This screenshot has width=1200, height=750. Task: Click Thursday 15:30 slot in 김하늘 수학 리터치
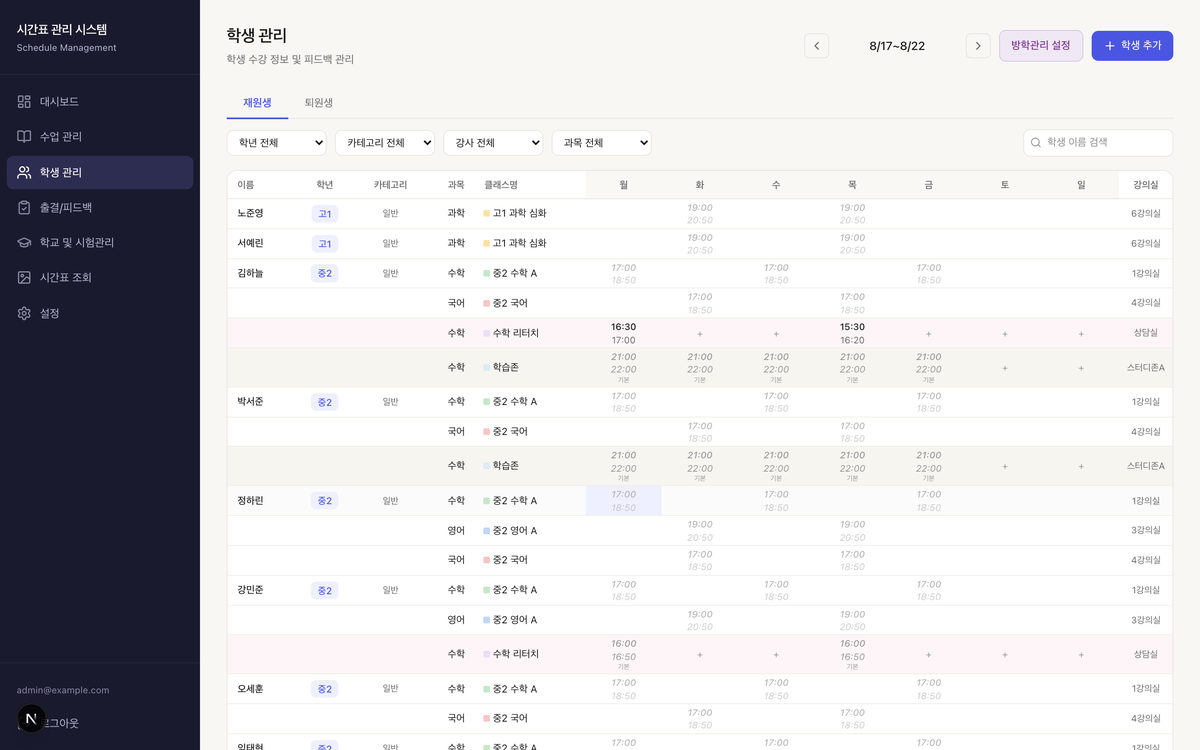click(x=853, y=334)
